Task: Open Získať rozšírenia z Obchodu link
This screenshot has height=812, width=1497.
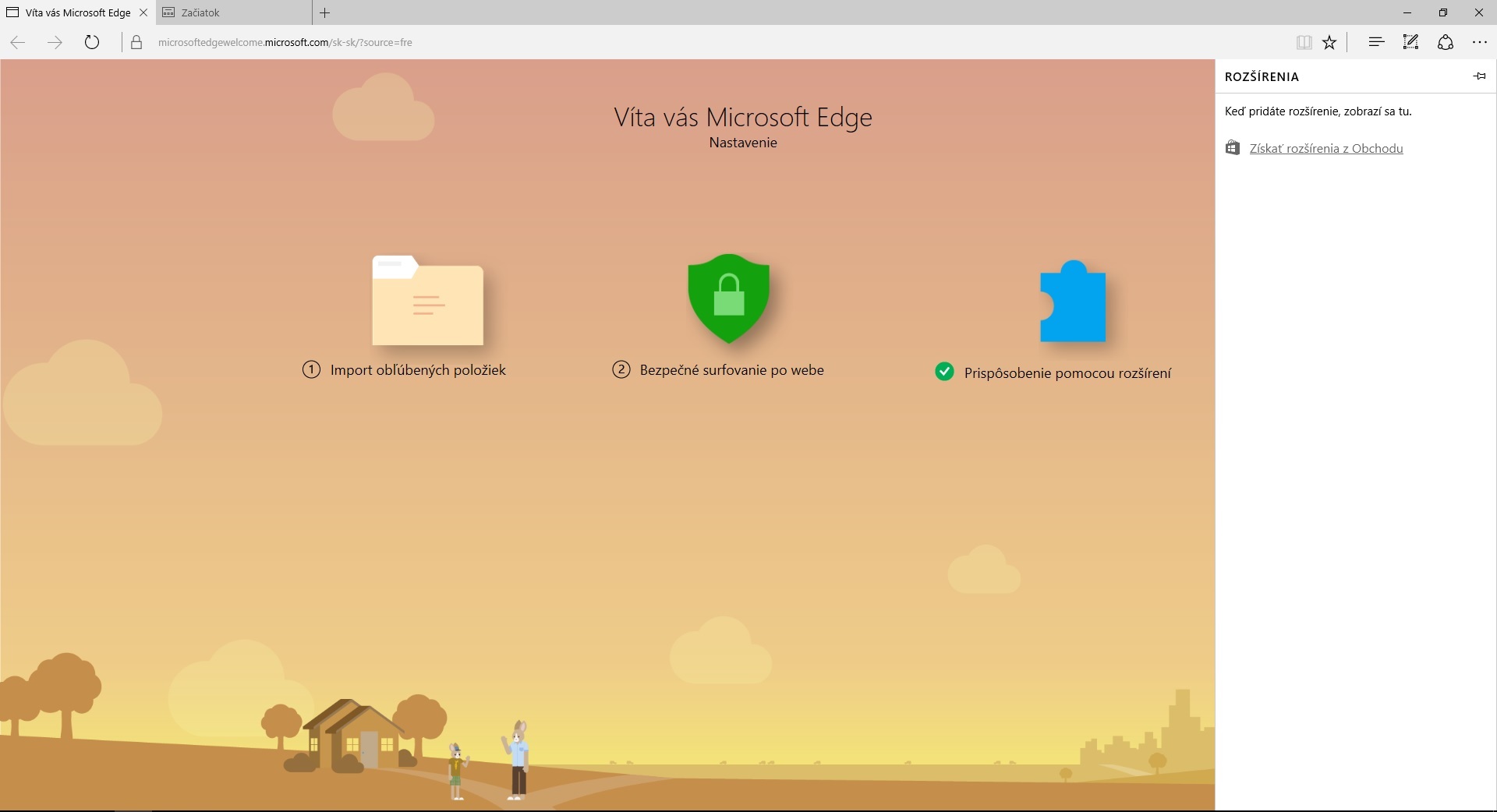Action: click(x=1326, y=148)
